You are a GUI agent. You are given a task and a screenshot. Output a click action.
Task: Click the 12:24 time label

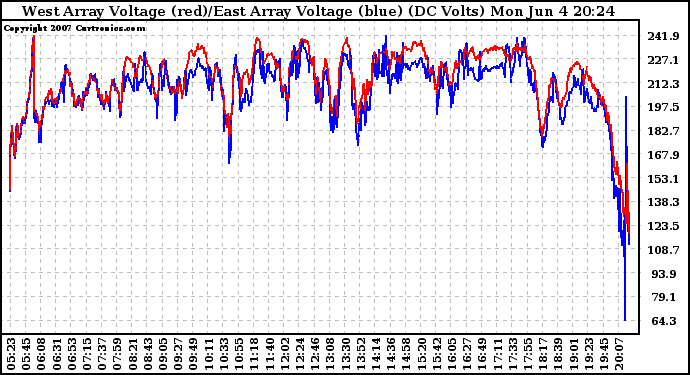point(300,354)
